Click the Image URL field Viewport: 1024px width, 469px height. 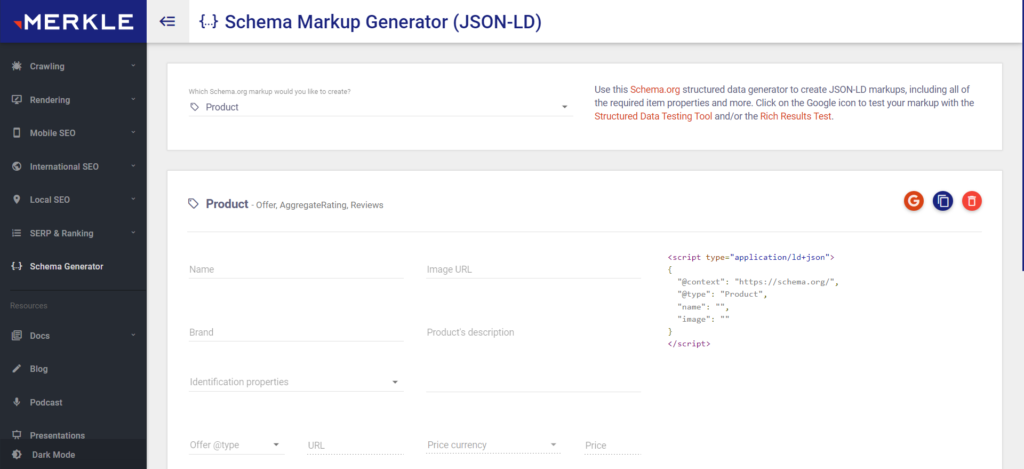click(534, 269)
